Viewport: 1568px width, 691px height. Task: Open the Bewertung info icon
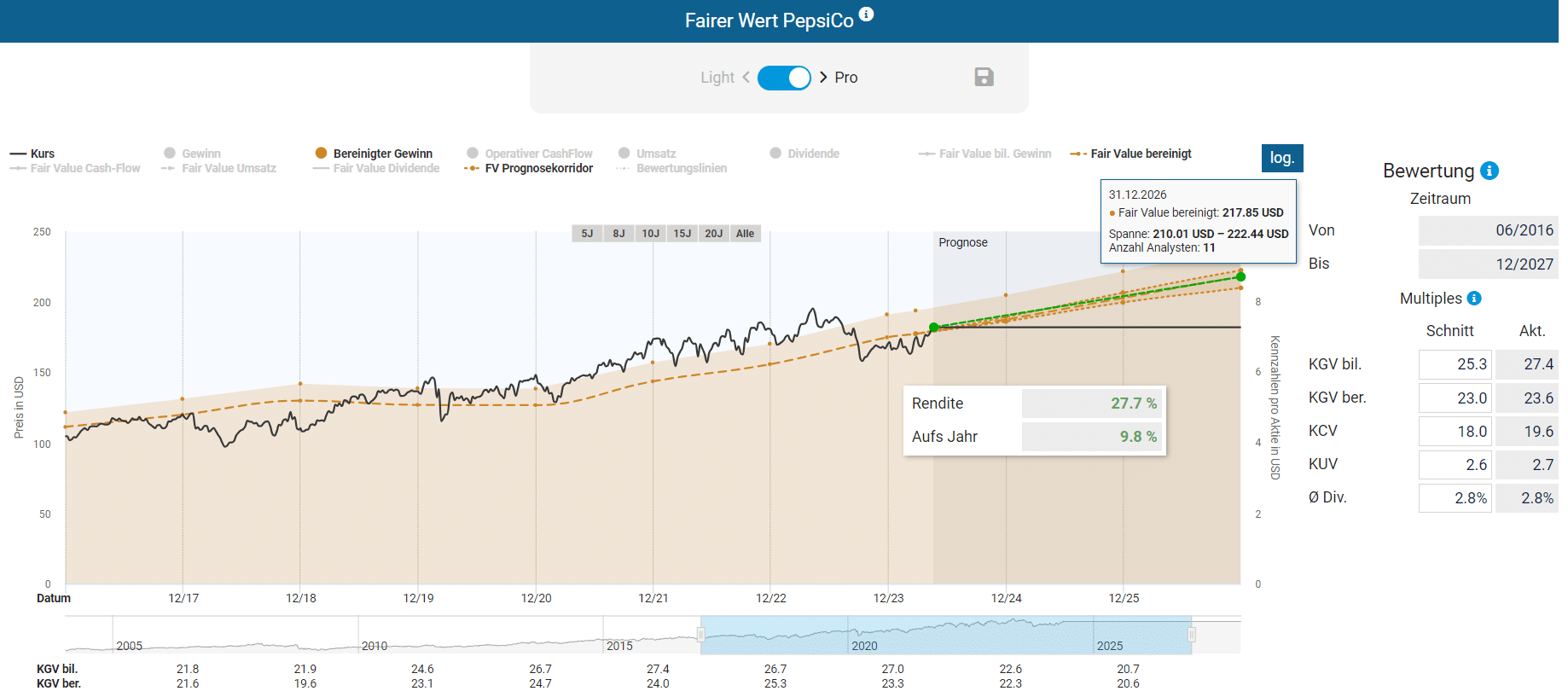pyautogui.click(x=1490, y=171)
